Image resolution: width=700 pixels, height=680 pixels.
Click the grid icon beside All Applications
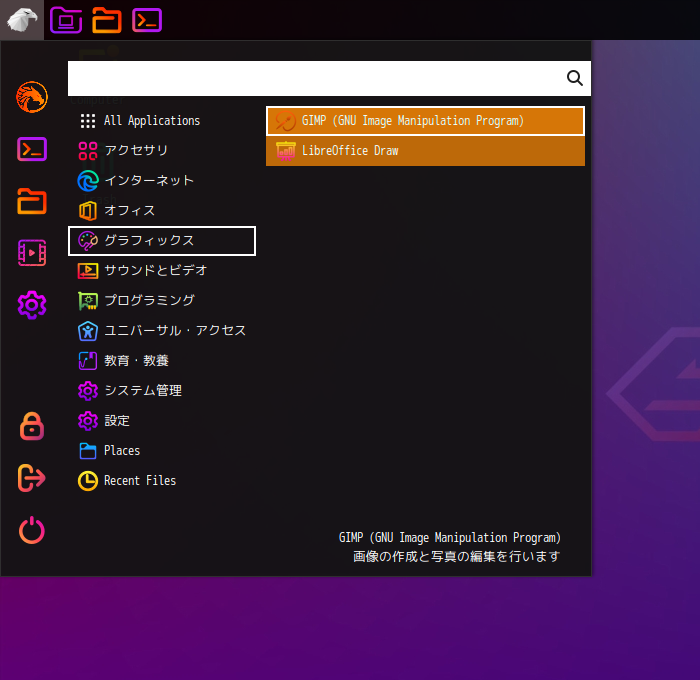tap(88, 121)
